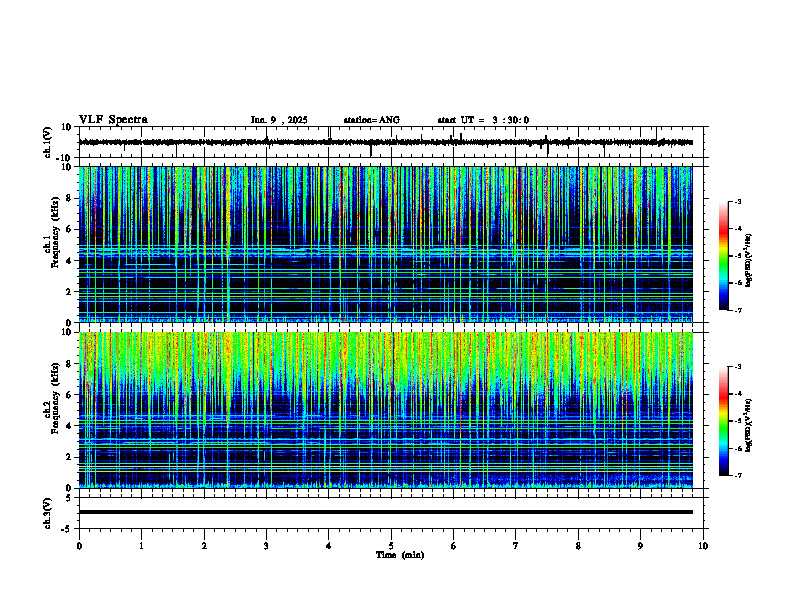Click the Jan. 9, 2025 date label
This screenshot has width=792, height=612.
pyautogui.click(x=279, y=120)
